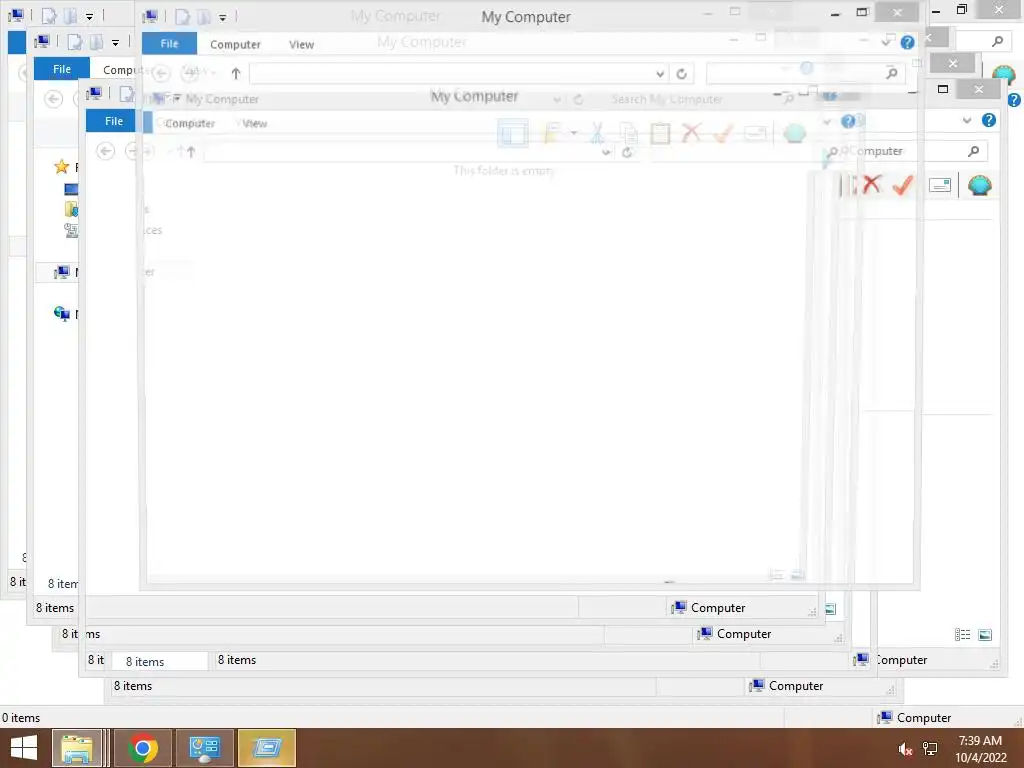Open the File tab next to the truncated 'Compu' label
This screenshot has width=1024, height=768.
61,69
